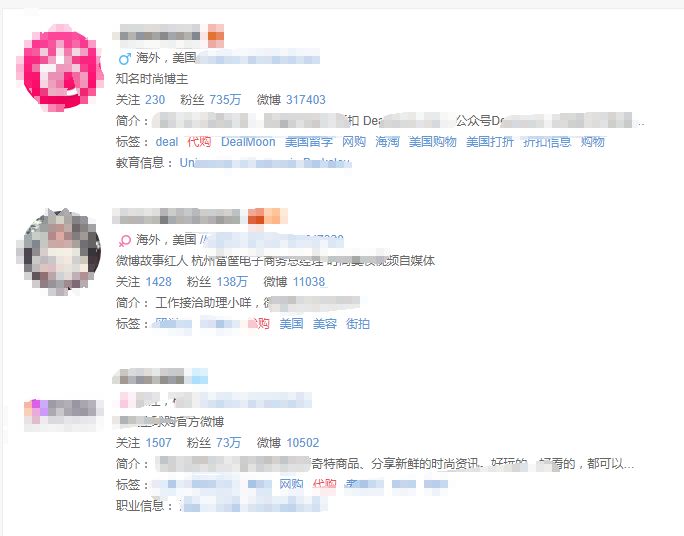Open the 317403 weibo count

click(x=306, y=100)
